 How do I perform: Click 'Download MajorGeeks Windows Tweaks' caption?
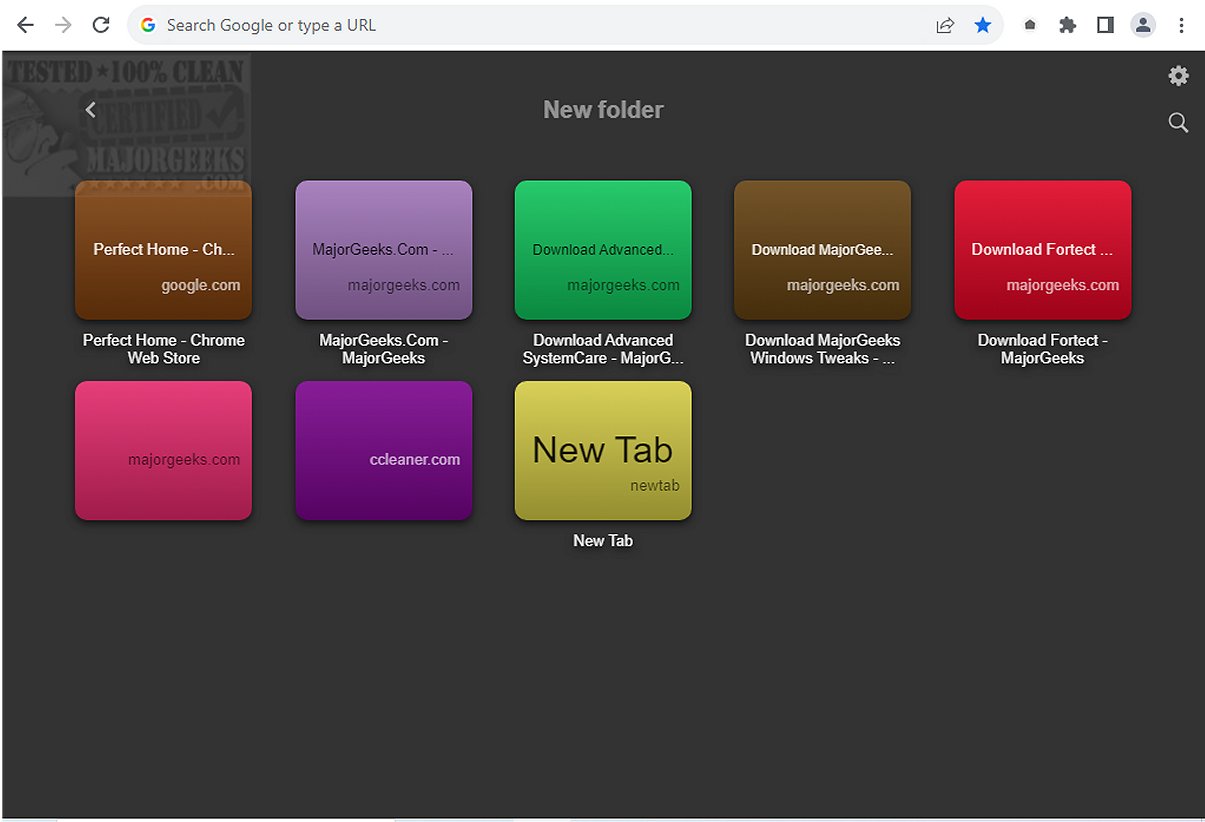click(823, 349)
